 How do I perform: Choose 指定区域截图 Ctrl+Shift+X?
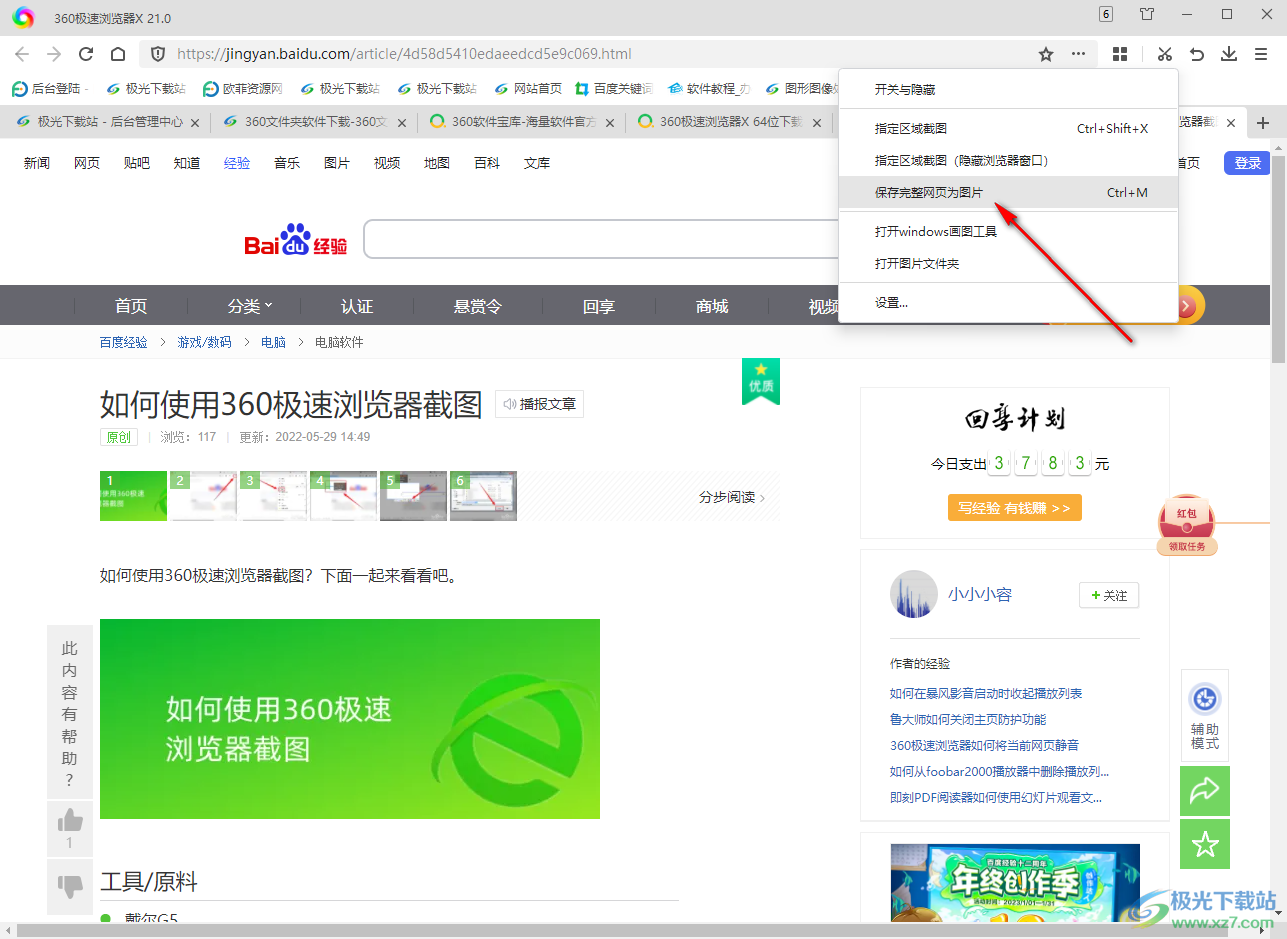(x=1008, y=129)
